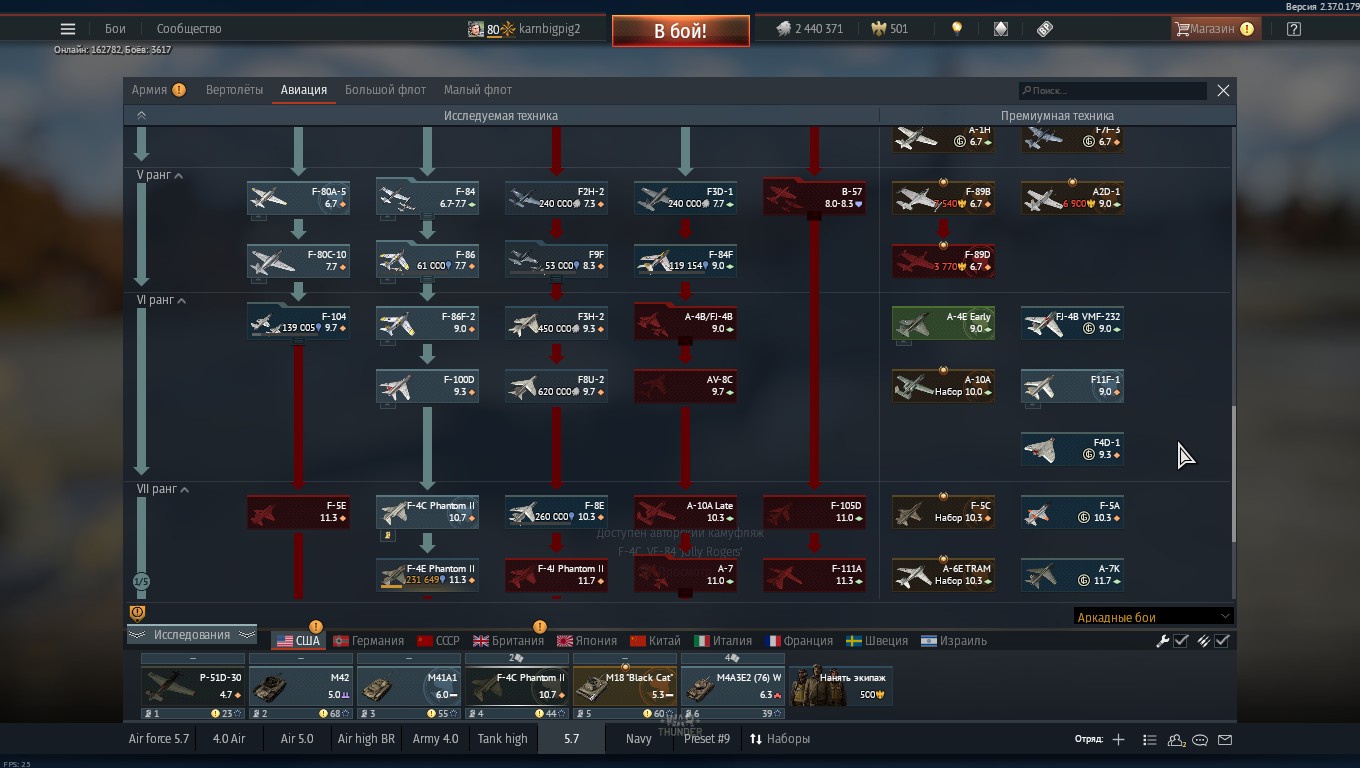This screenshot has height=768, width=1360.
Task: Open the Магазин shop button
Action: (x=1214, y=29)
